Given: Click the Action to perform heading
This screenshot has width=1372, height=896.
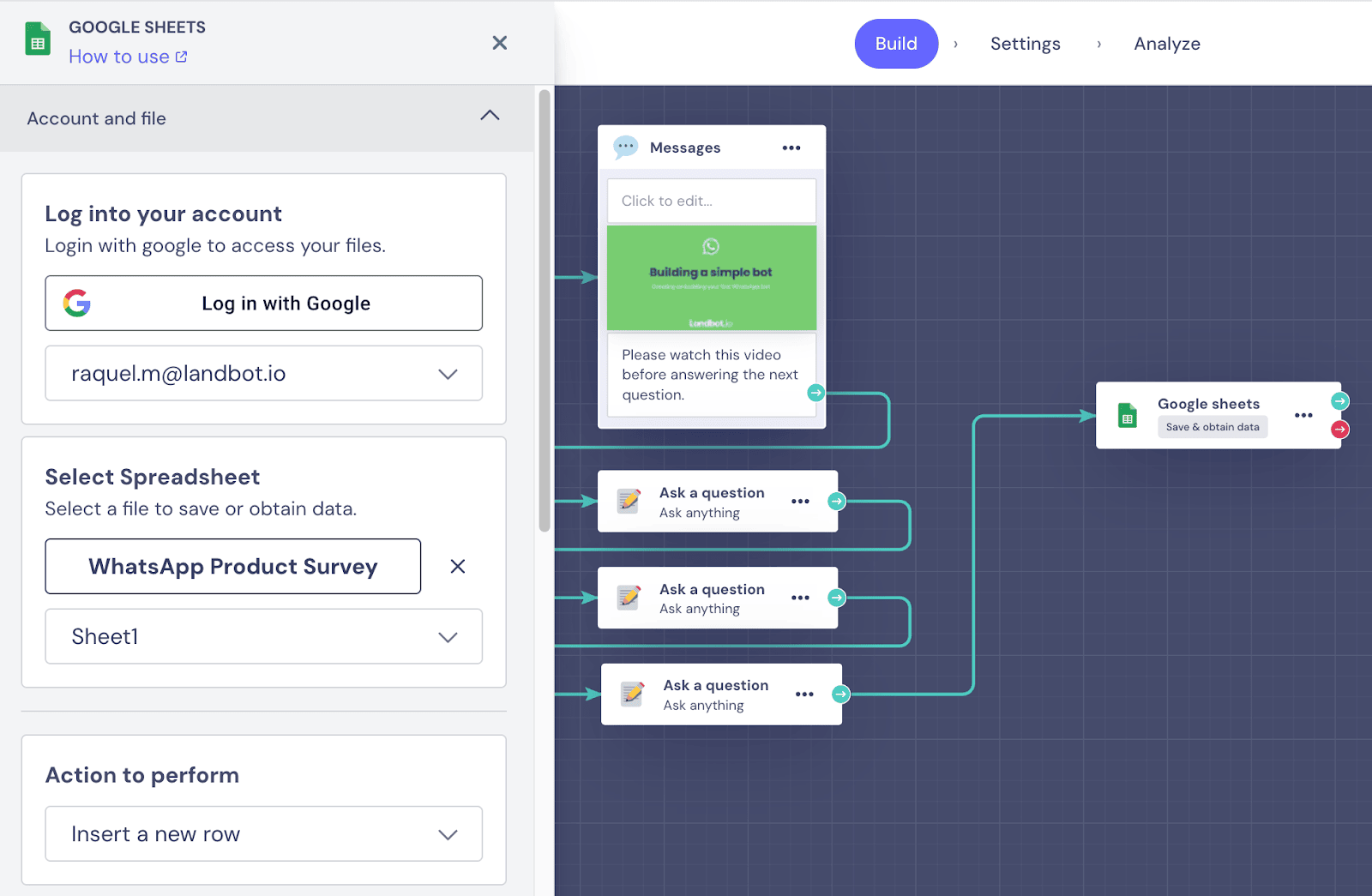Looking at the screenshot, I should point(142,775).
